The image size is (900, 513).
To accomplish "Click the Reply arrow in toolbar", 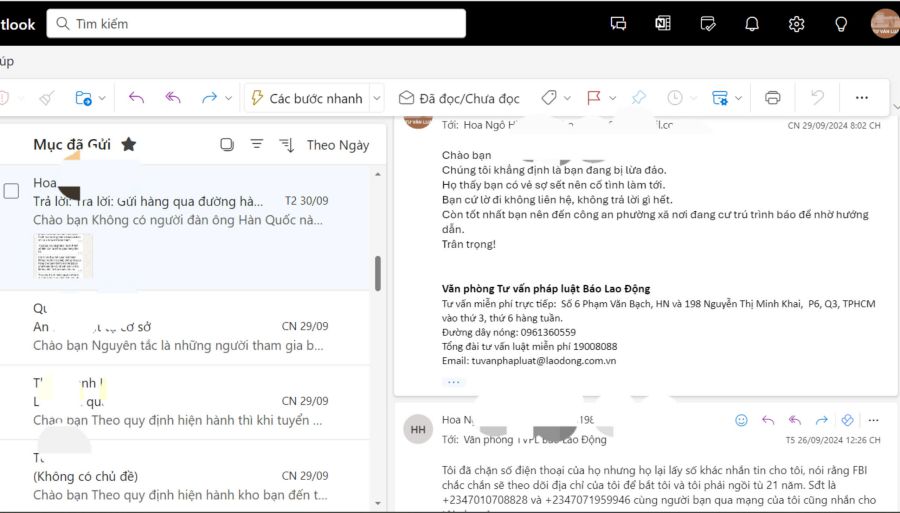I will (136, 98).
